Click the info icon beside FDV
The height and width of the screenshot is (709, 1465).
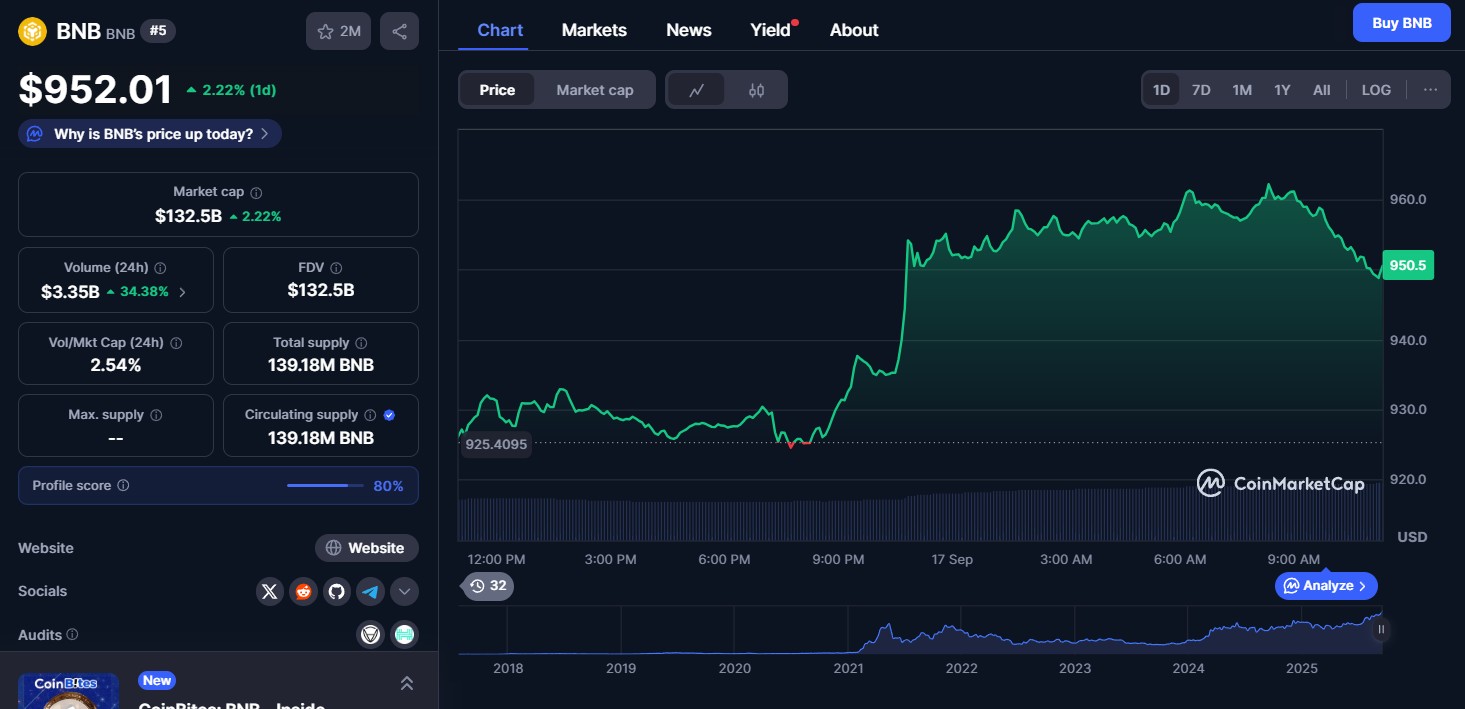[x=336, y=268]
